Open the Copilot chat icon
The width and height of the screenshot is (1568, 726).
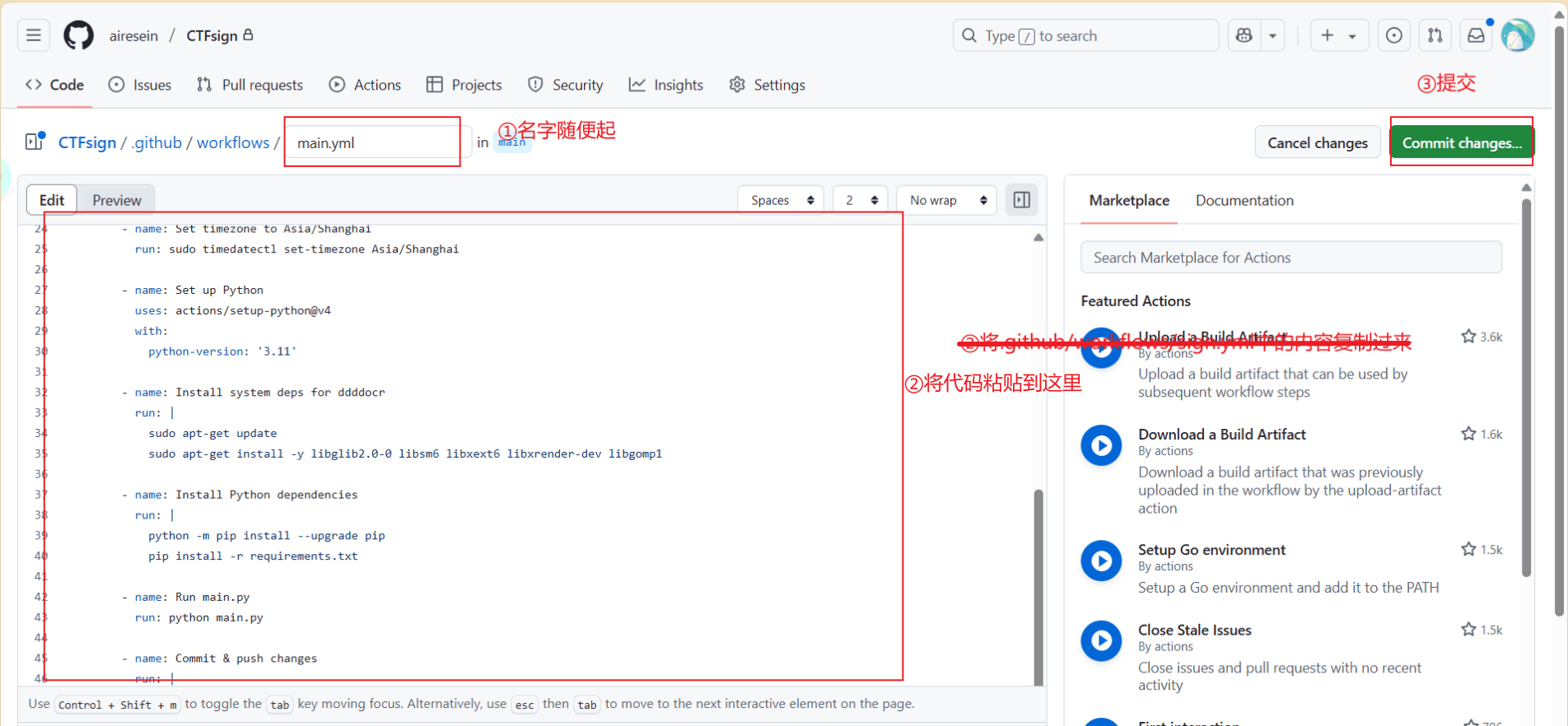(1244, 35)
